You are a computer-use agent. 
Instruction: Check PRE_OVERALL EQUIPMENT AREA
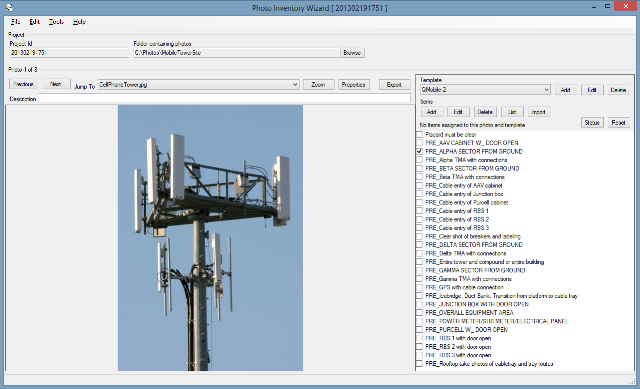pyautogui.click(x=420, y=313)
